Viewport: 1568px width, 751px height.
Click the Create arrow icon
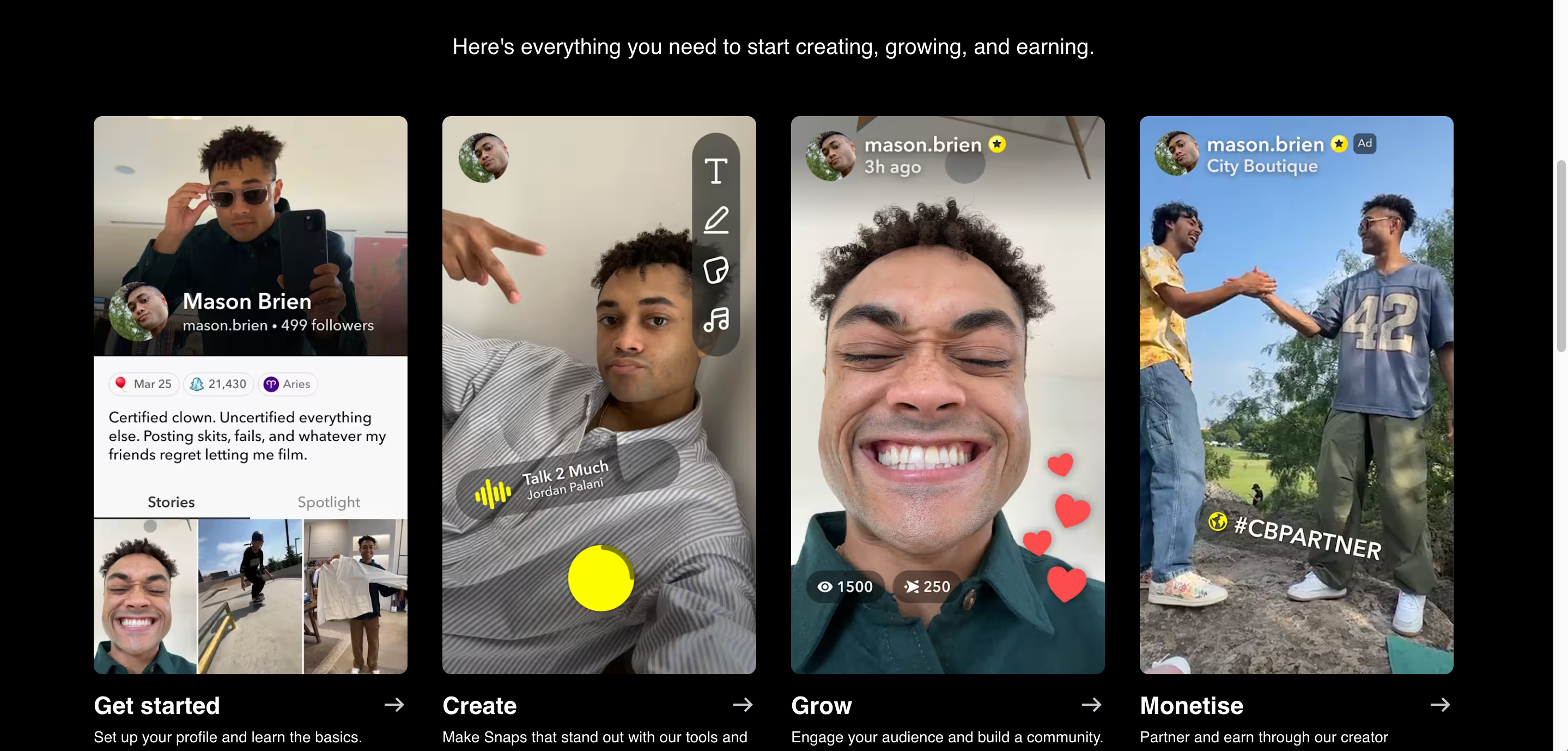tap(743, 705)
